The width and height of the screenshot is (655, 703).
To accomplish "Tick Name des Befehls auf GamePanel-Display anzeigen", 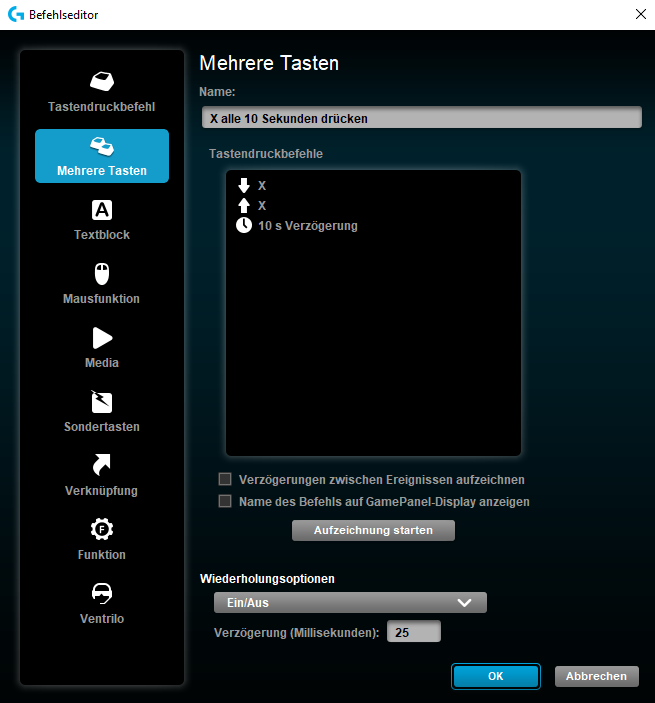I will click(x=225, y=501).
